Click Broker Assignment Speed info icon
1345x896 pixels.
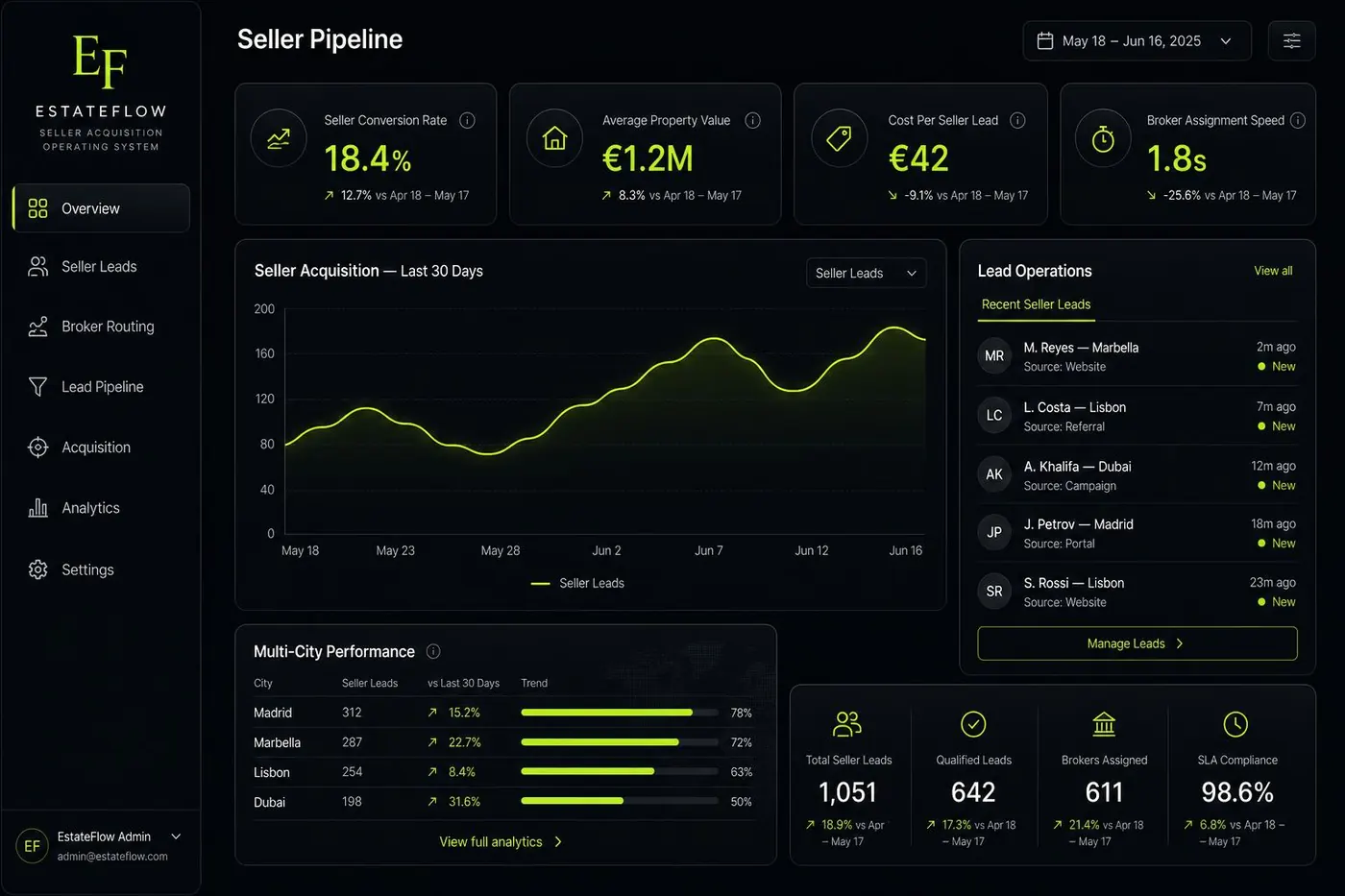pyautogui.click(x=1297, y=120)
